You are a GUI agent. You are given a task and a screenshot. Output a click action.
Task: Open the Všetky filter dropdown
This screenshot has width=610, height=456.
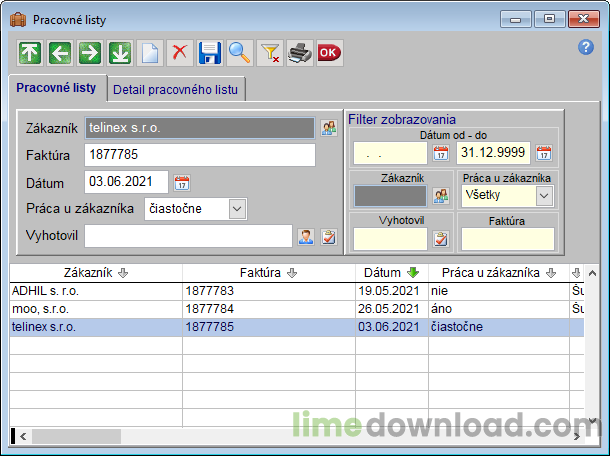coord(544,196)
